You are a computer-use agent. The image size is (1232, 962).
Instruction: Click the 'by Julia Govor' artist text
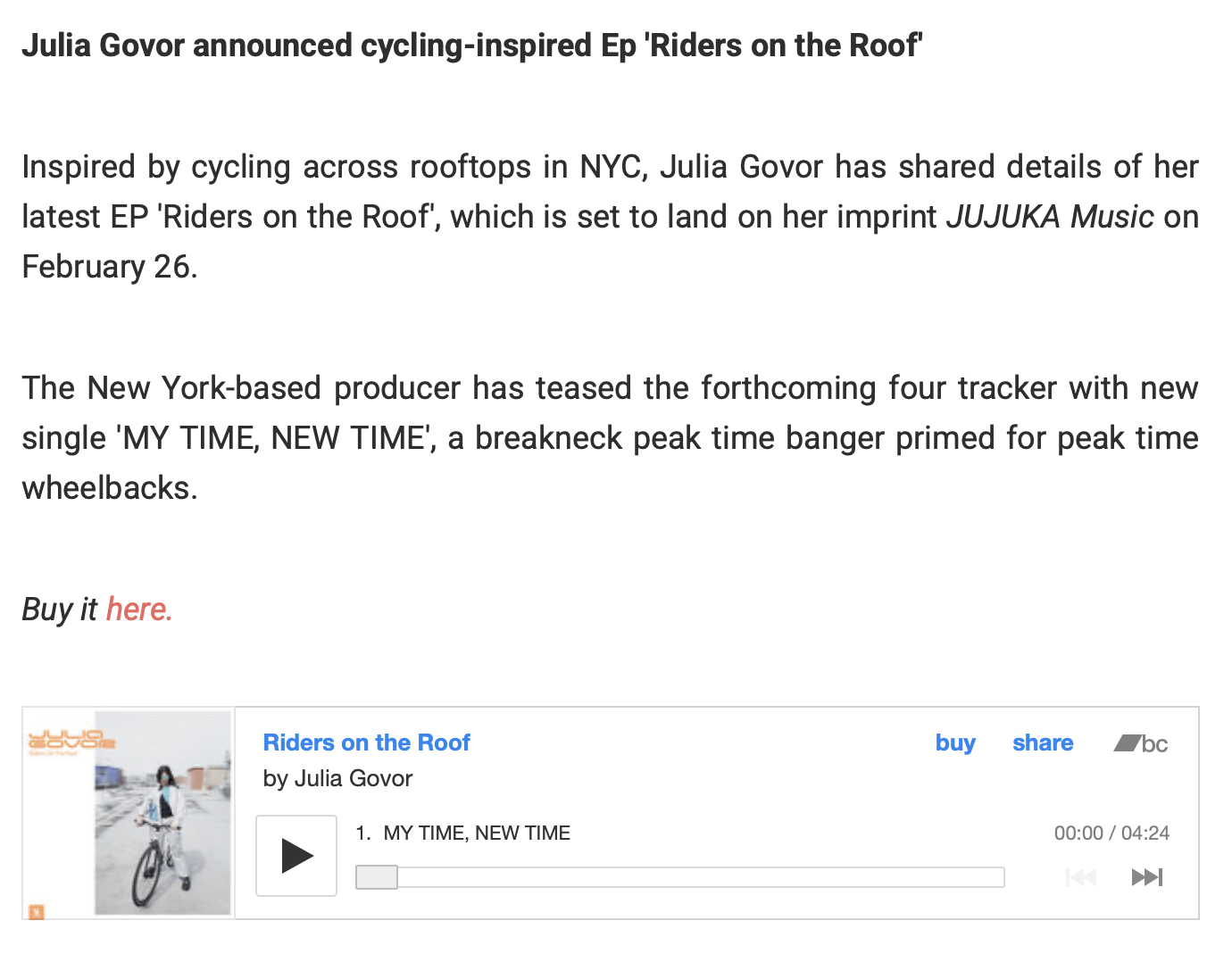[x=337, y=778]
